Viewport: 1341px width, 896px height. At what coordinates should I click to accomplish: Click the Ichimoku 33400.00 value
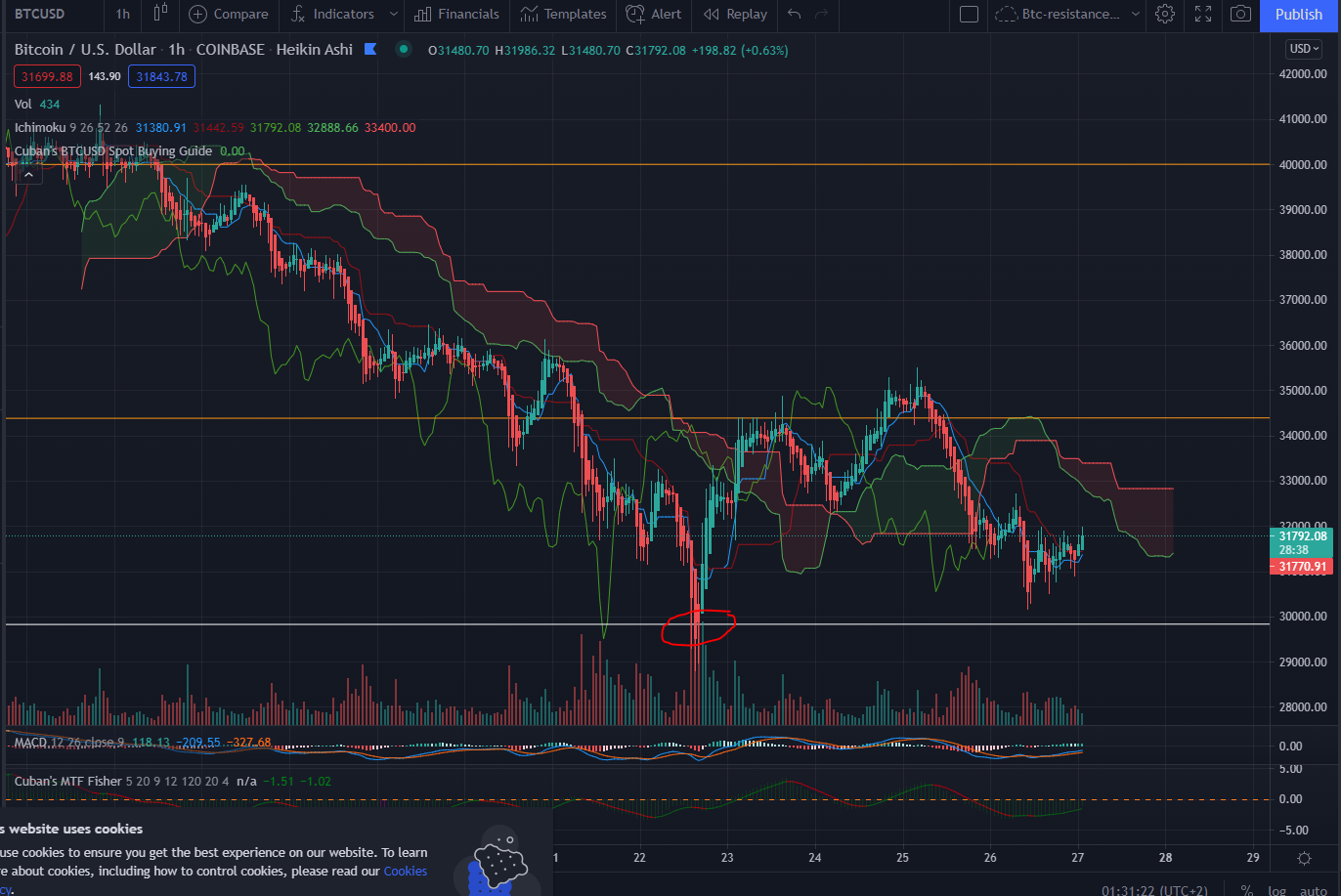point(390,127)
